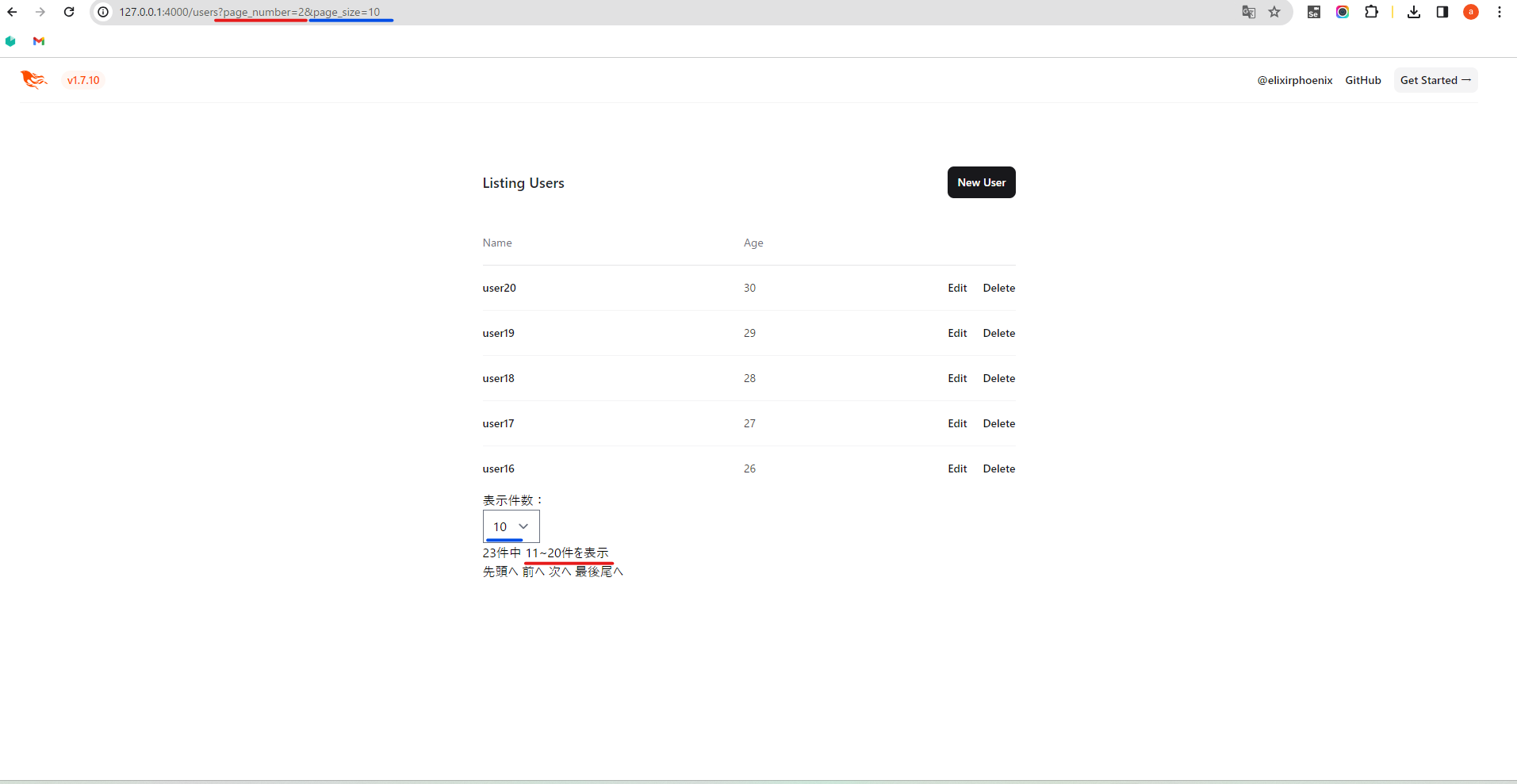Screen dimensions: 1517x784
Task: Click the age value 29
Action: click(749, 333)
